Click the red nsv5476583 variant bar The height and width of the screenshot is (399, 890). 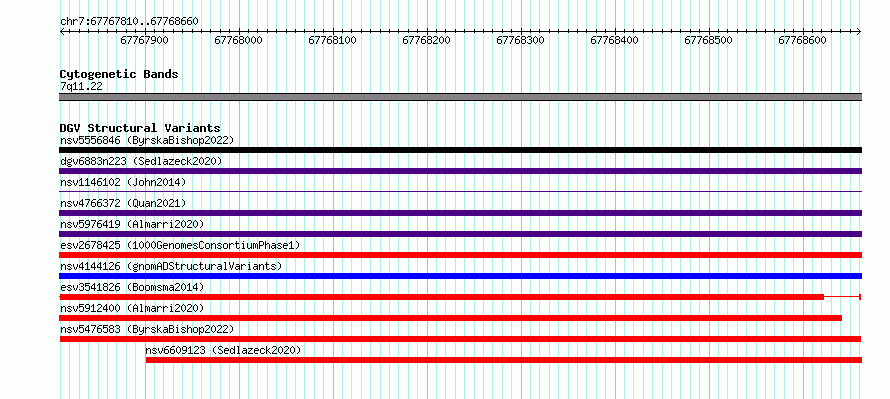[x=460, y=339]
